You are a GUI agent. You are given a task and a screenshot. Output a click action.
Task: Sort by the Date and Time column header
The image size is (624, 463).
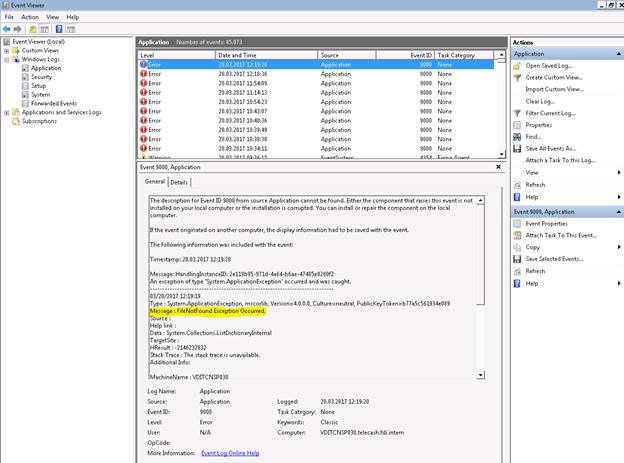coord(266,55)
